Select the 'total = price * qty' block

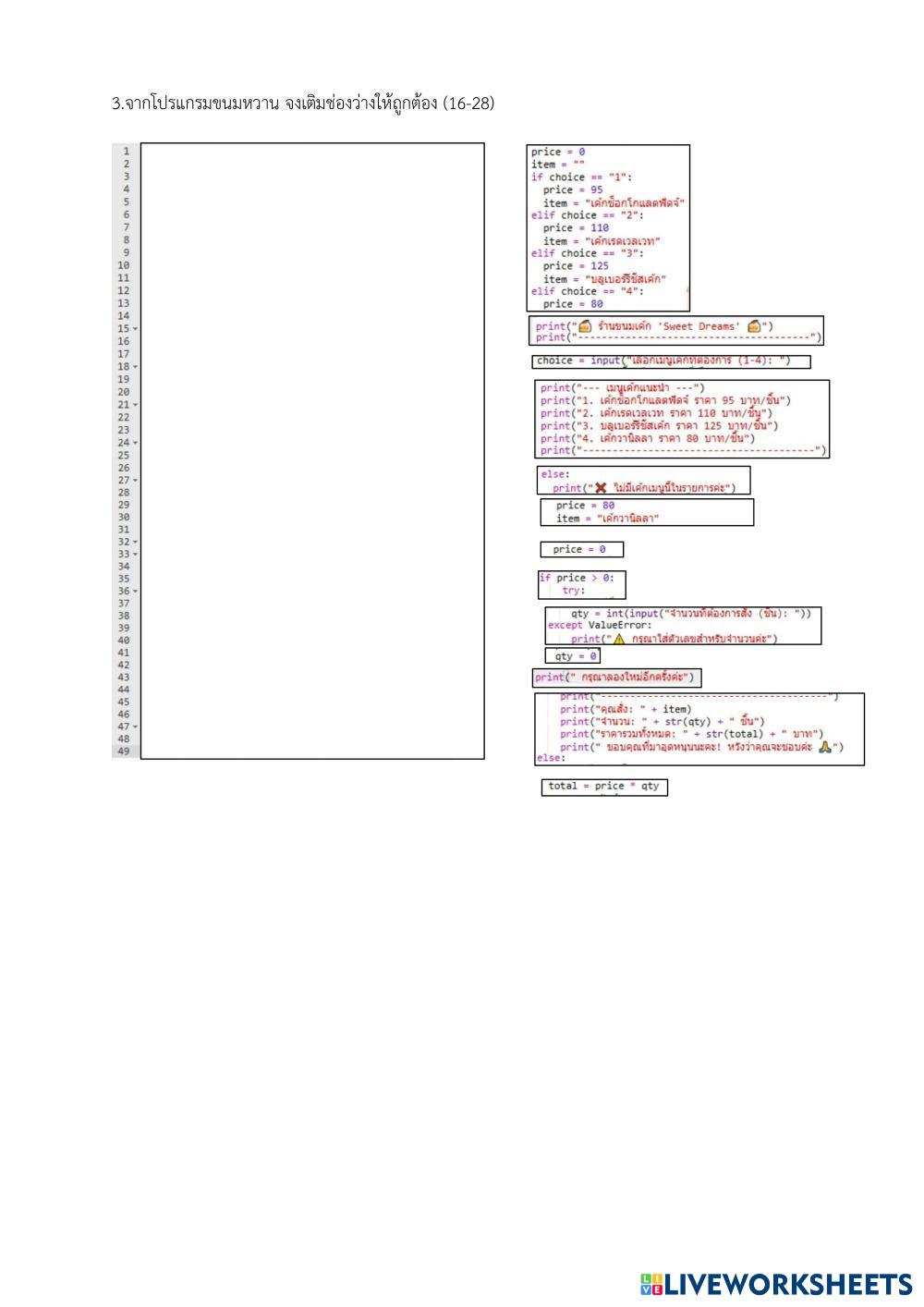tap(603, 787)
